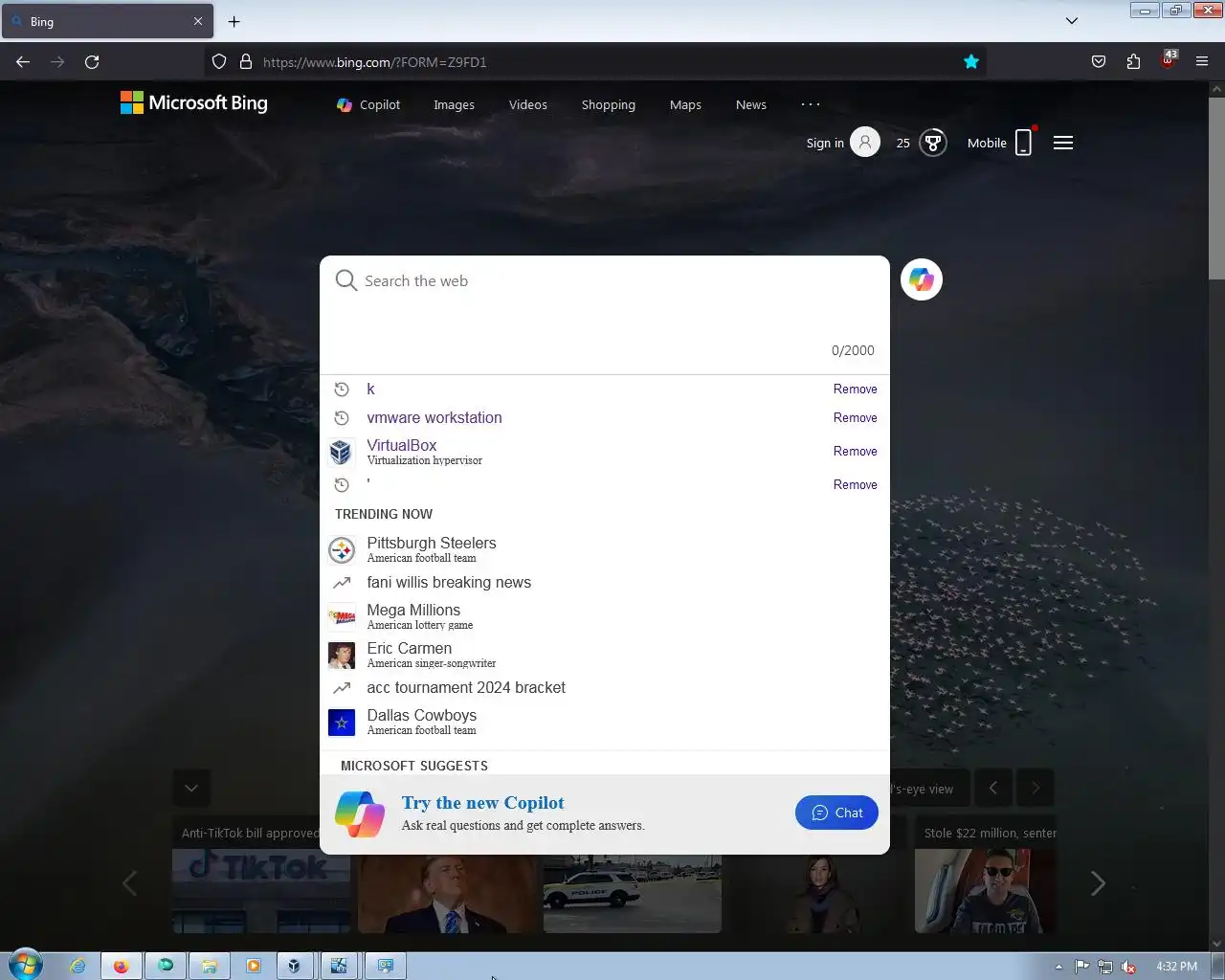Close the Bing browser tab

click(198, 21)
